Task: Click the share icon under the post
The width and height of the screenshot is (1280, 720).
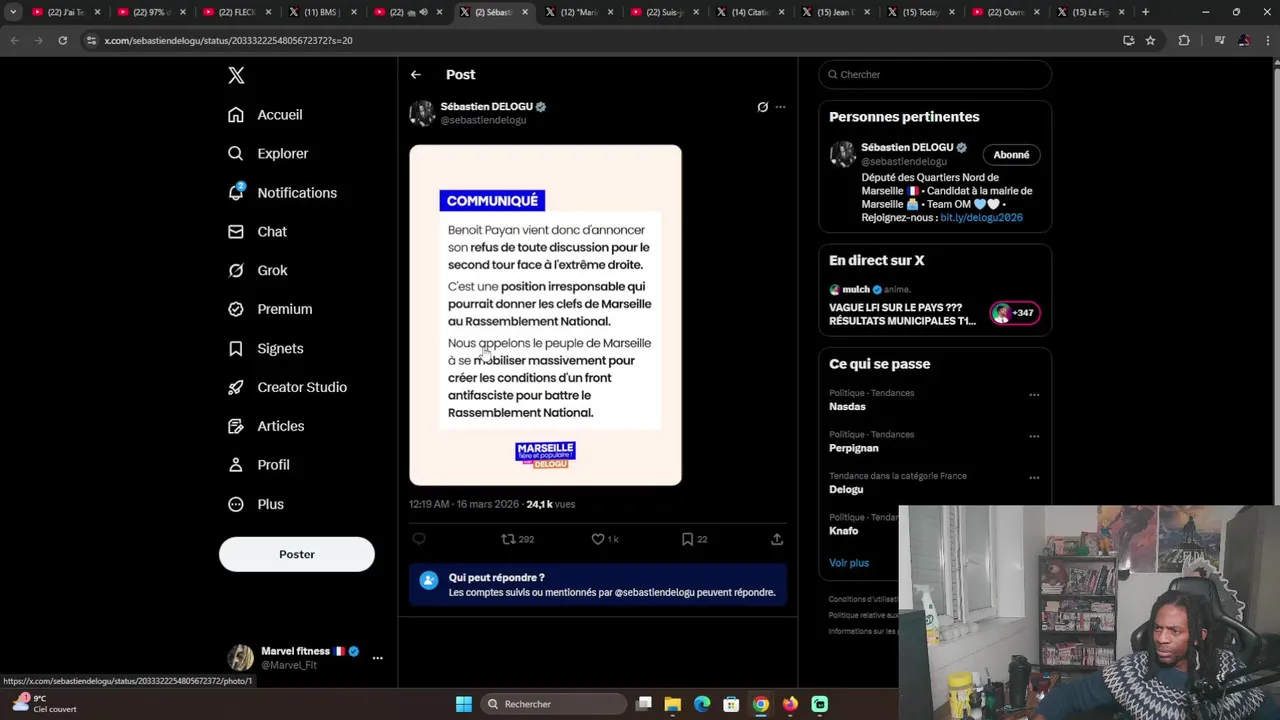Action: point(777,539)
